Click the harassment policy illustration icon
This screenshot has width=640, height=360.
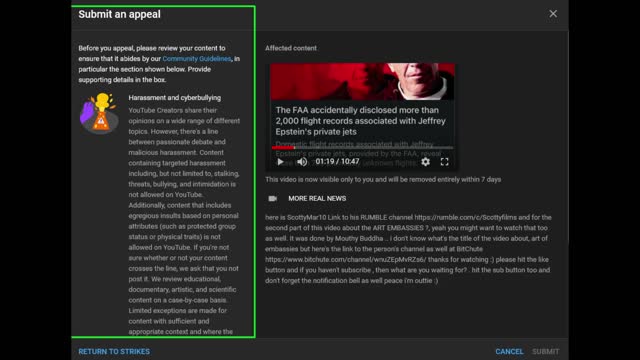tap(100, 114)
